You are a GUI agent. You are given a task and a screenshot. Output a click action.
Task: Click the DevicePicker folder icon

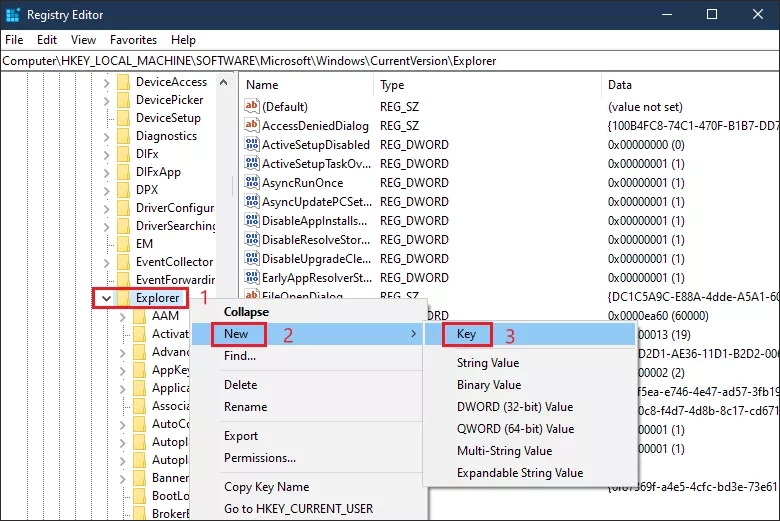(x=123, y=100)
